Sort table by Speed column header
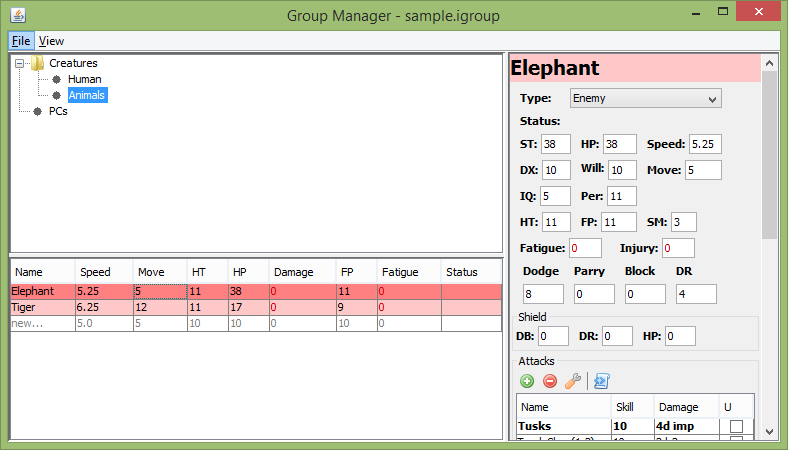The width and height of the screenshot is (788, 450). tap(104, 272)
